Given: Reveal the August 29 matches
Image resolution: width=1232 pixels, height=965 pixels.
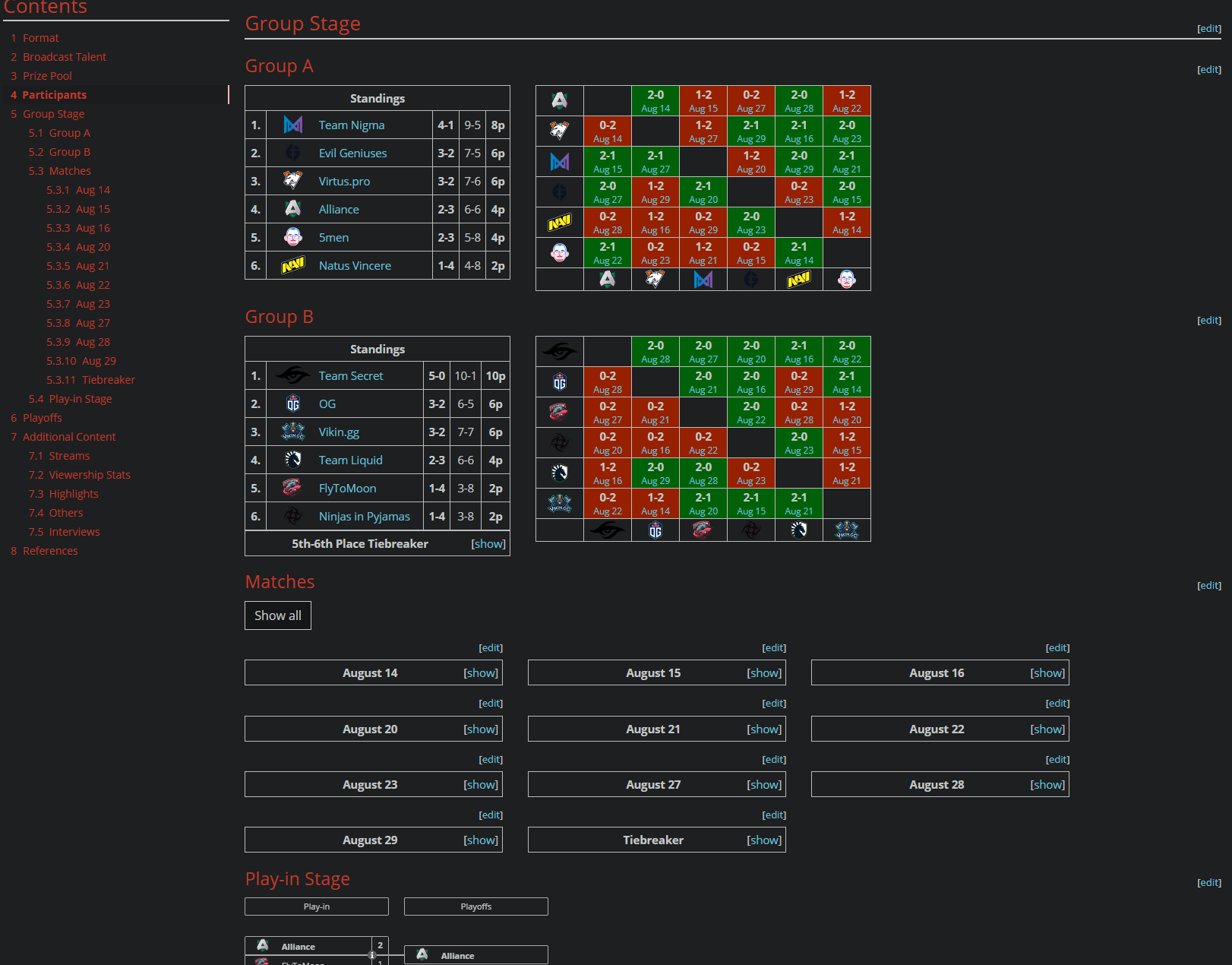Looking at the screenshot, I should (481, 840).
